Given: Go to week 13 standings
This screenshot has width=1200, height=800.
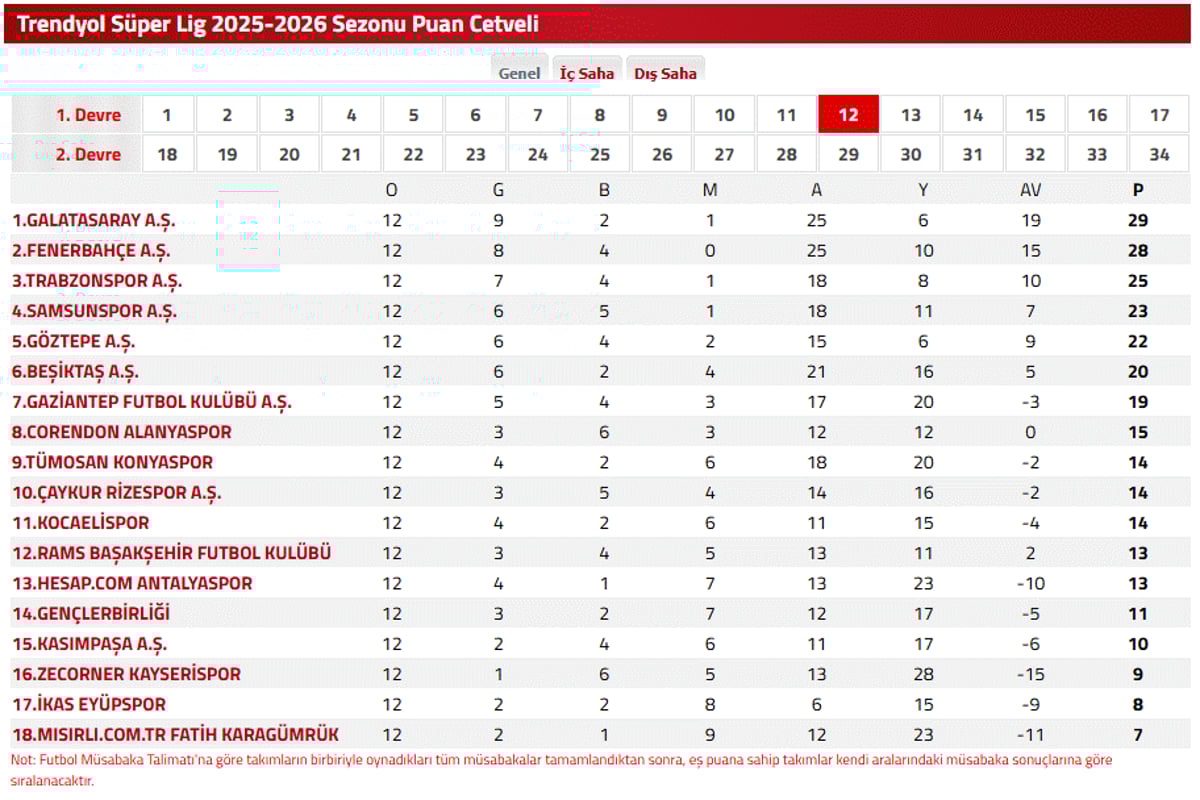Looking at the screenshot, I should point(911,115).
